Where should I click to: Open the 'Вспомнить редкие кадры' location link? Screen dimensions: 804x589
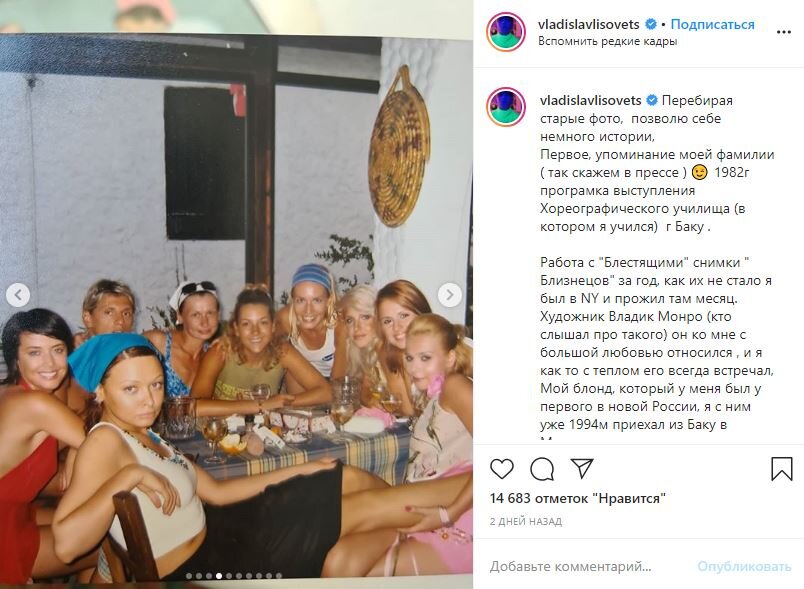607,42
